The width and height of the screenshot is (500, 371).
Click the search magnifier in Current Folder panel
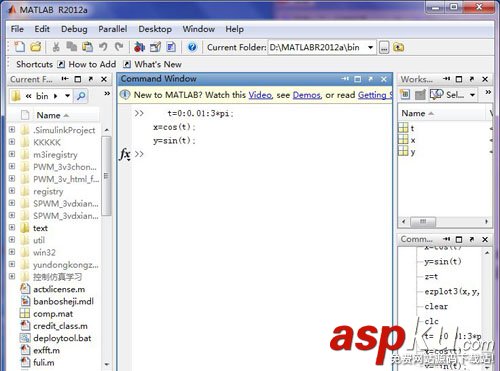tap(81, 96)
